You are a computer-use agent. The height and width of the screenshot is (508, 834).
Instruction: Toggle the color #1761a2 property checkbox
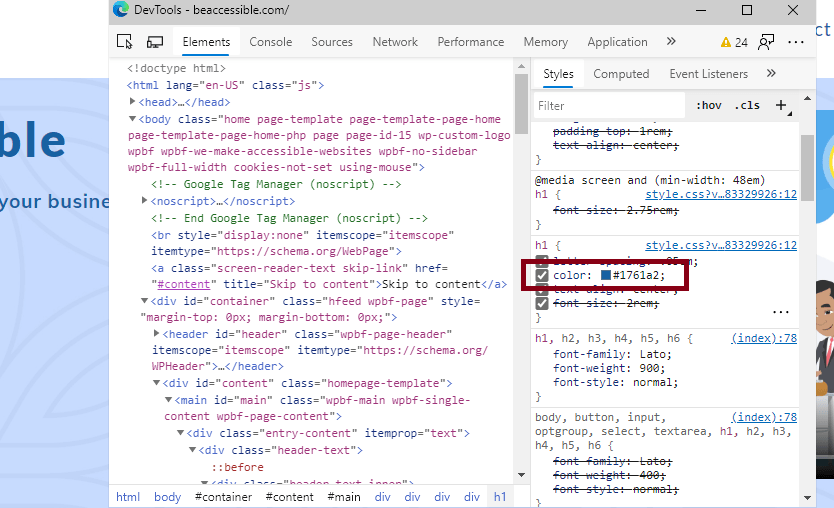tap(541, 276)
